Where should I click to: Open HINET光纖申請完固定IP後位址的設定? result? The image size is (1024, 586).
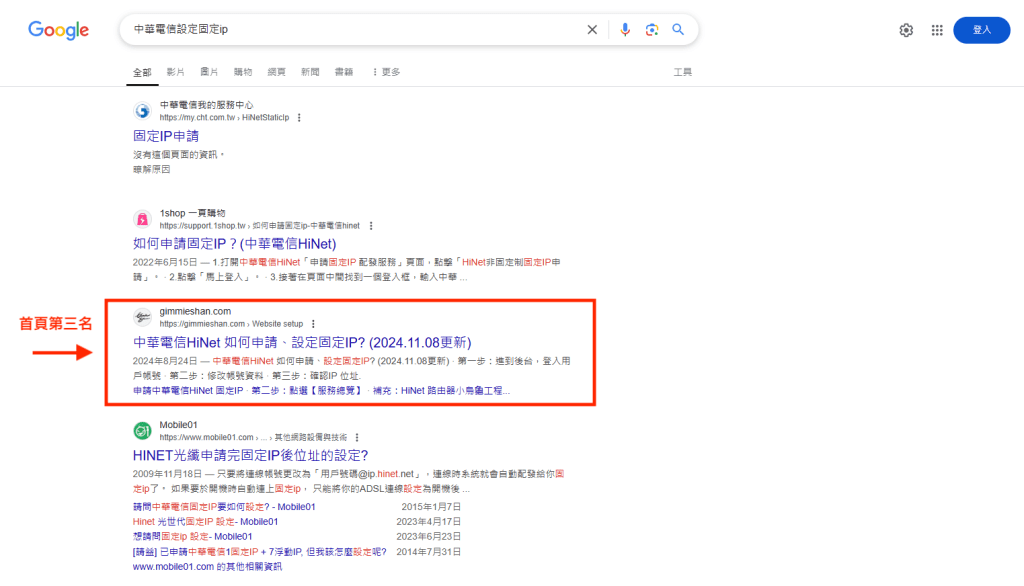point(251,455)
